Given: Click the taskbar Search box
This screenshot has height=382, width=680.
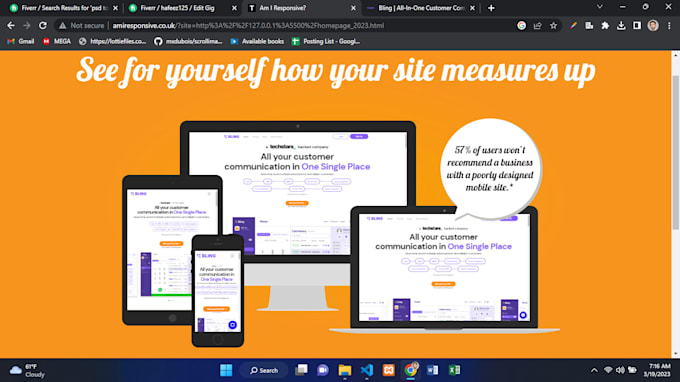Looking at the screenshot, I should (264, 370).
